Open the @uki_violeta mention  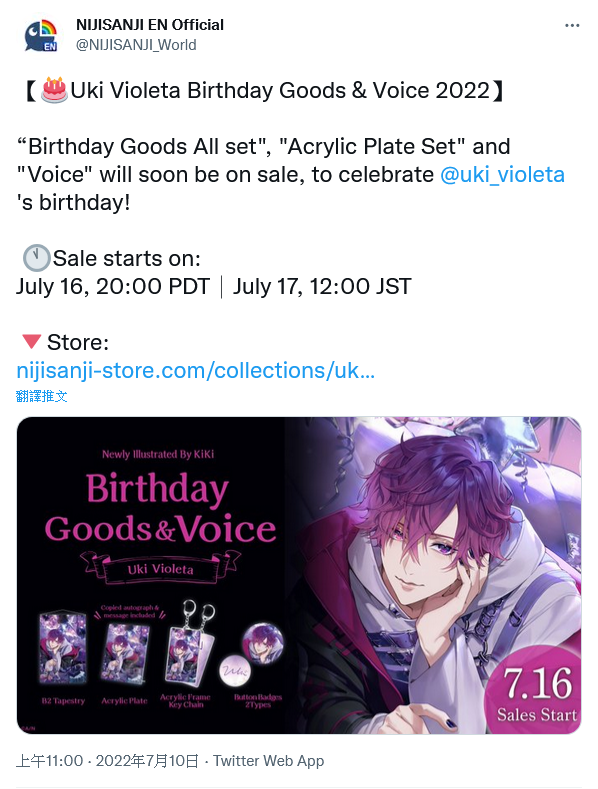point(502,175)
